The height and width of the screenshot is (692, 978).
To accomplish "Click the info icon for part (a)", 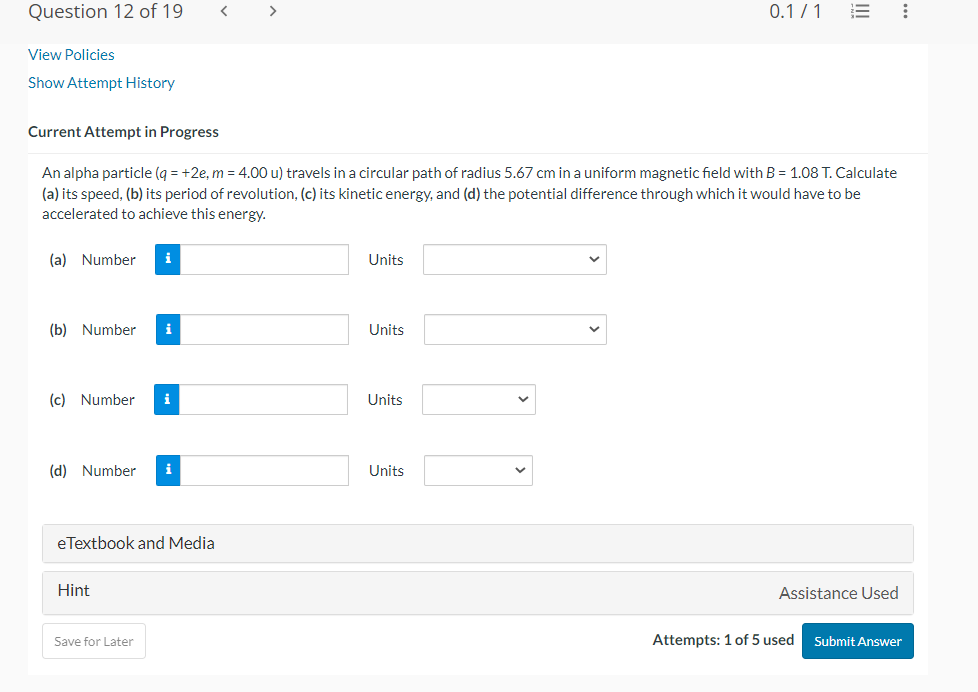I will click(168, 260).
